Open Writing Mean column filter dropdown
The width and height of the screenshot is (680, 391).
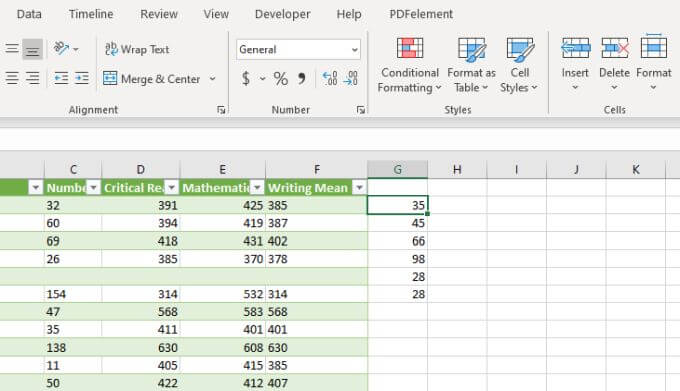[x=359, y=188]
